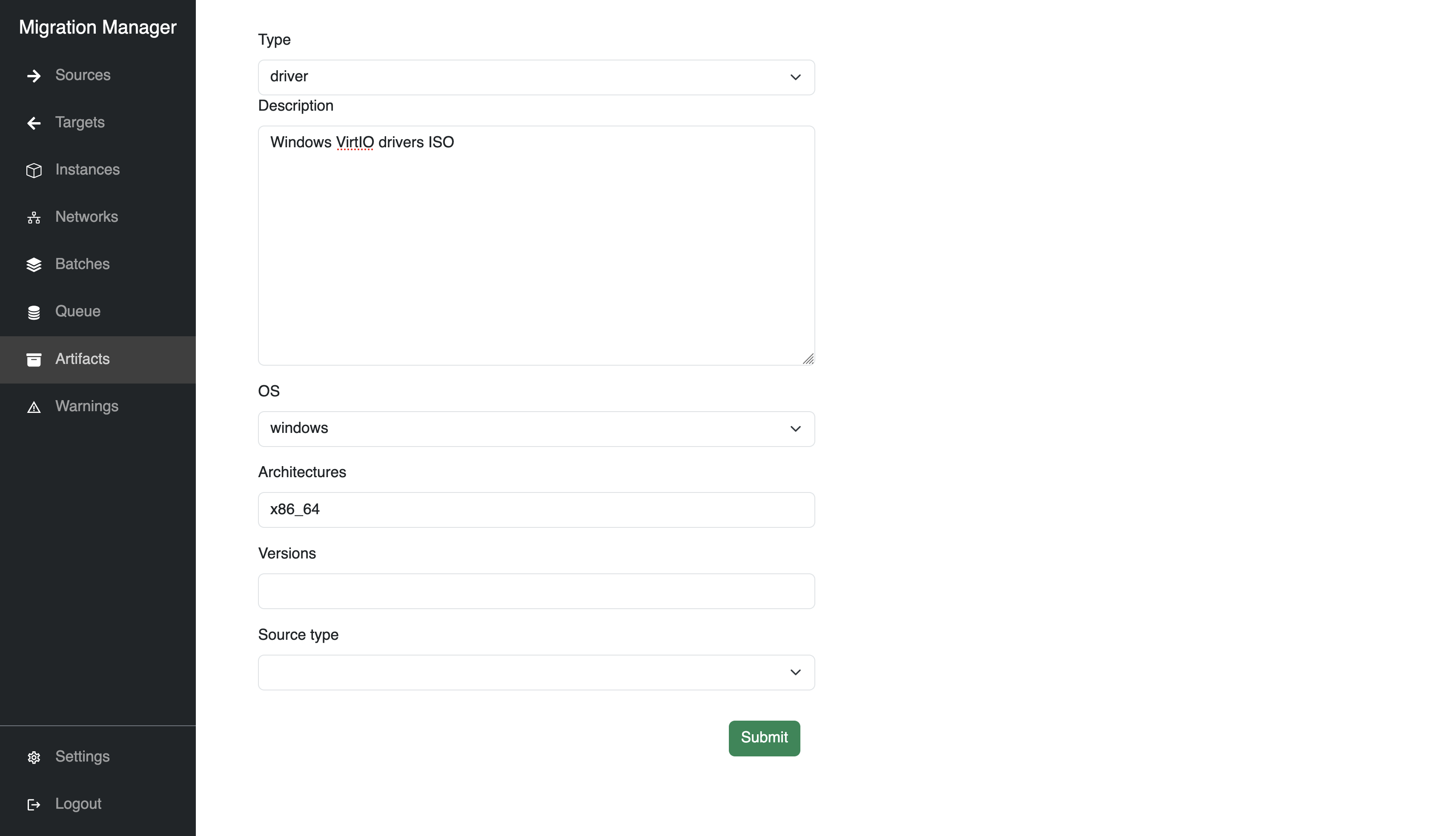
Task: Click the Warnings triangle icon
Action: click(x=34, y=407)
